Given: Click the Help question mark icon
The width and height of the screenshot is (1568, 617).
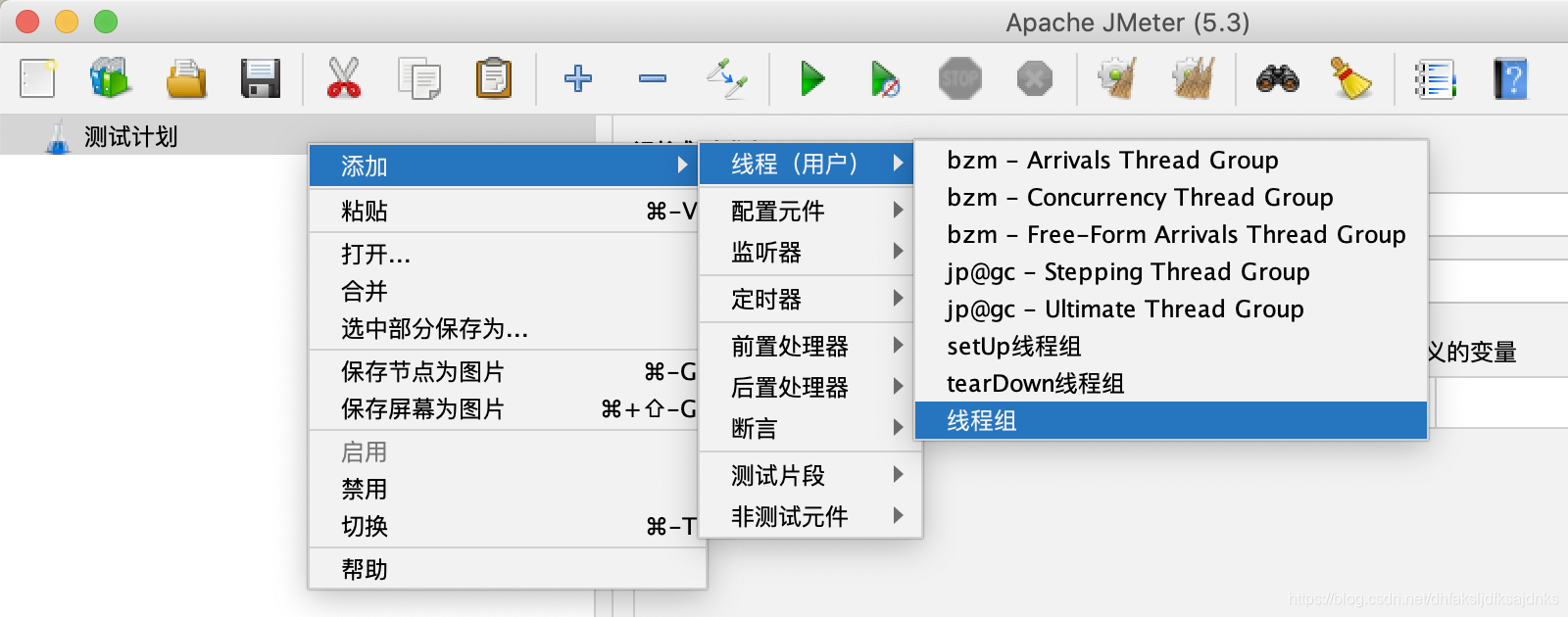Looking at the screenshot, I should (x=1510, y=78).
